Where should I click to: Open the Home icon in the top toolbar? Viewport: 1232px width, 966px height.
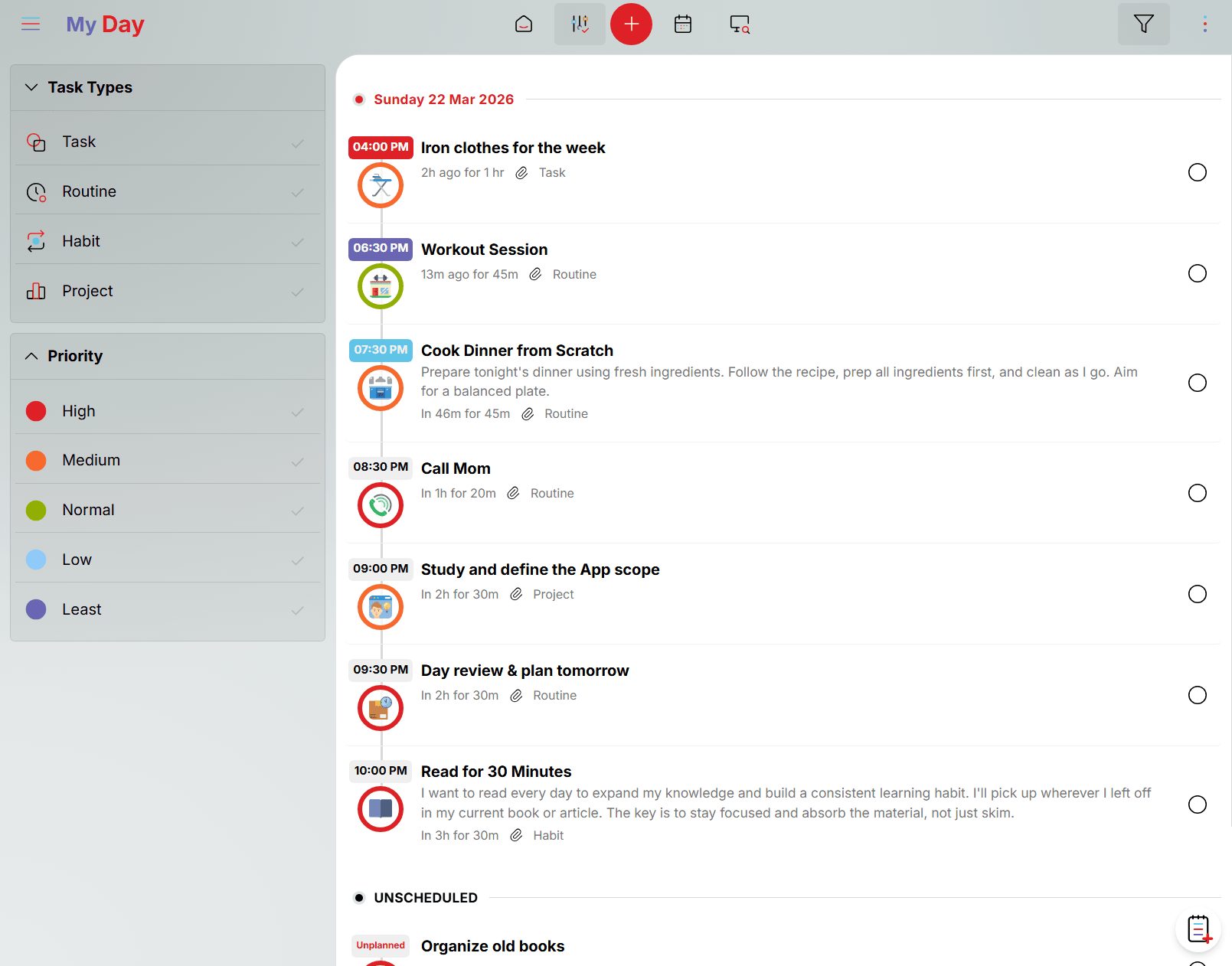[x=524, y=24]
